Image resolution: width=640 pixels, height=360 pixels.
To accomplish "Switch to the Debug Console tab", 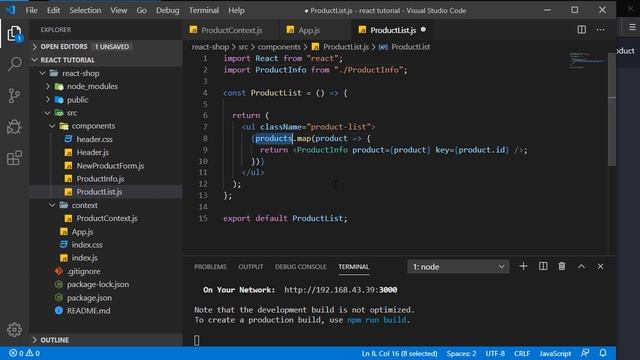I will click(300, 267).
